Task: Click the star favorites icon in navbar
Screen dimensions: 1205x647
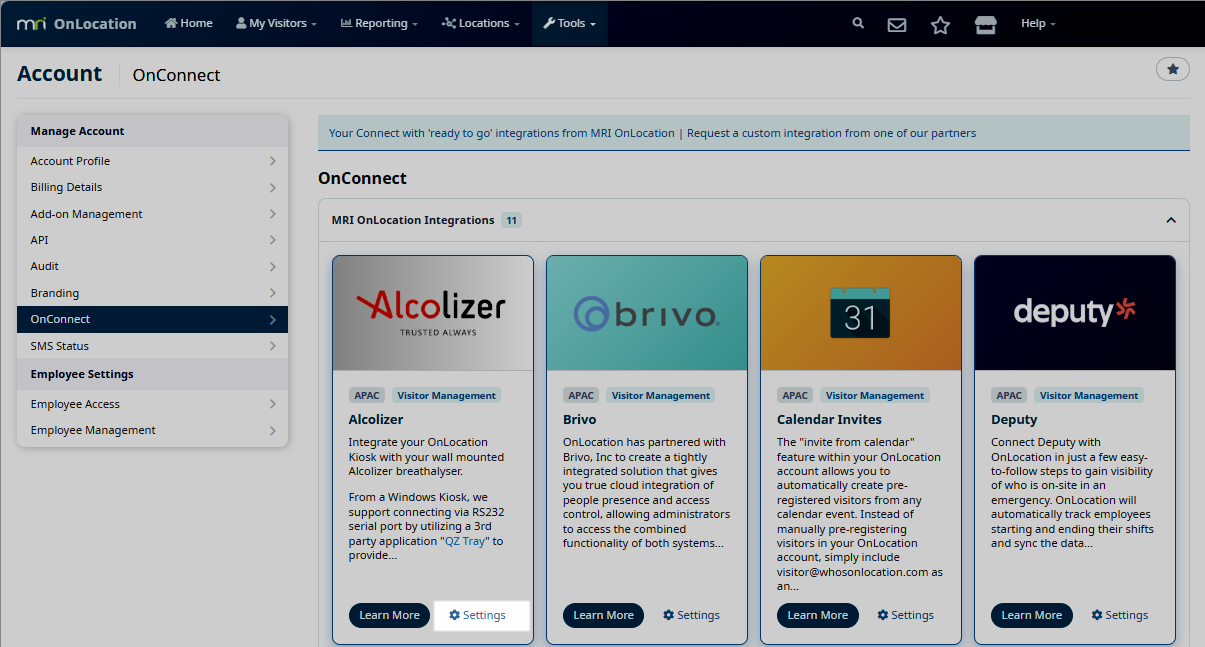Action: [940, 25]
